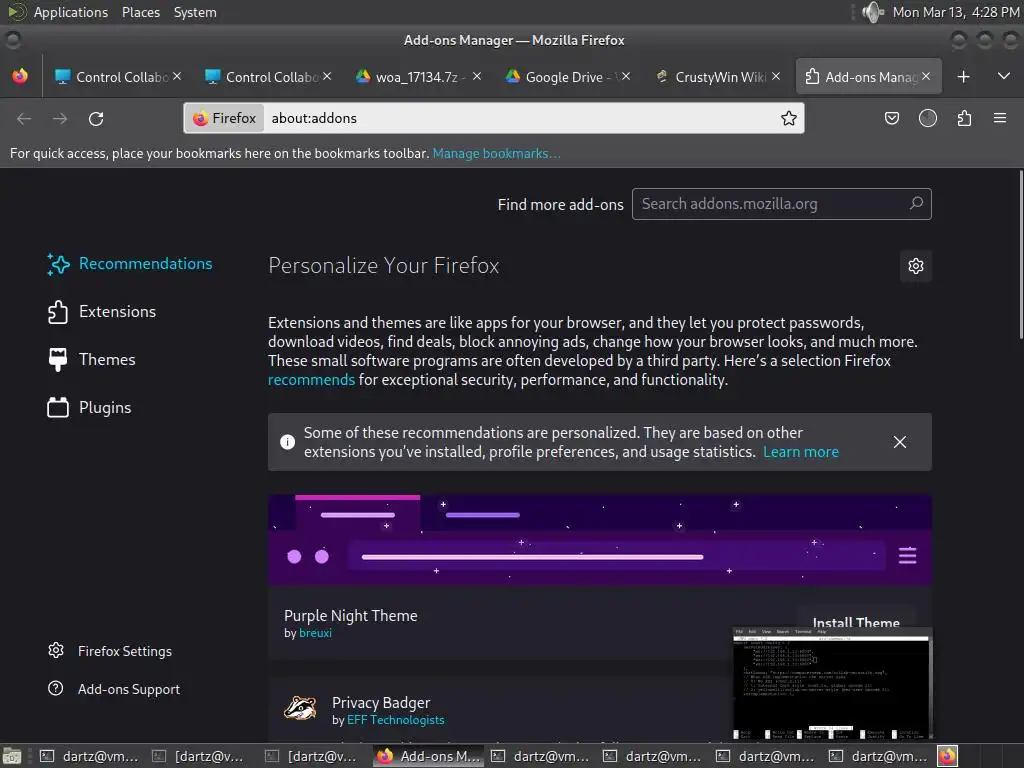Go back one page in Firefox
The width and height of the screenshot is (1024, 768).
pos(24,119)
